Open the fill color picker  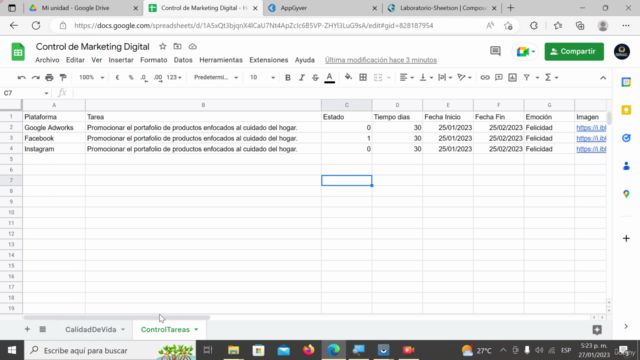(348, 77)
